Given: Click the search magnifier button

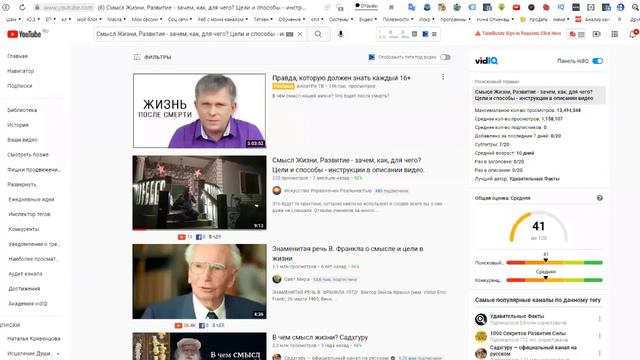Looking at the screenshot, I should tap(318, 34).
